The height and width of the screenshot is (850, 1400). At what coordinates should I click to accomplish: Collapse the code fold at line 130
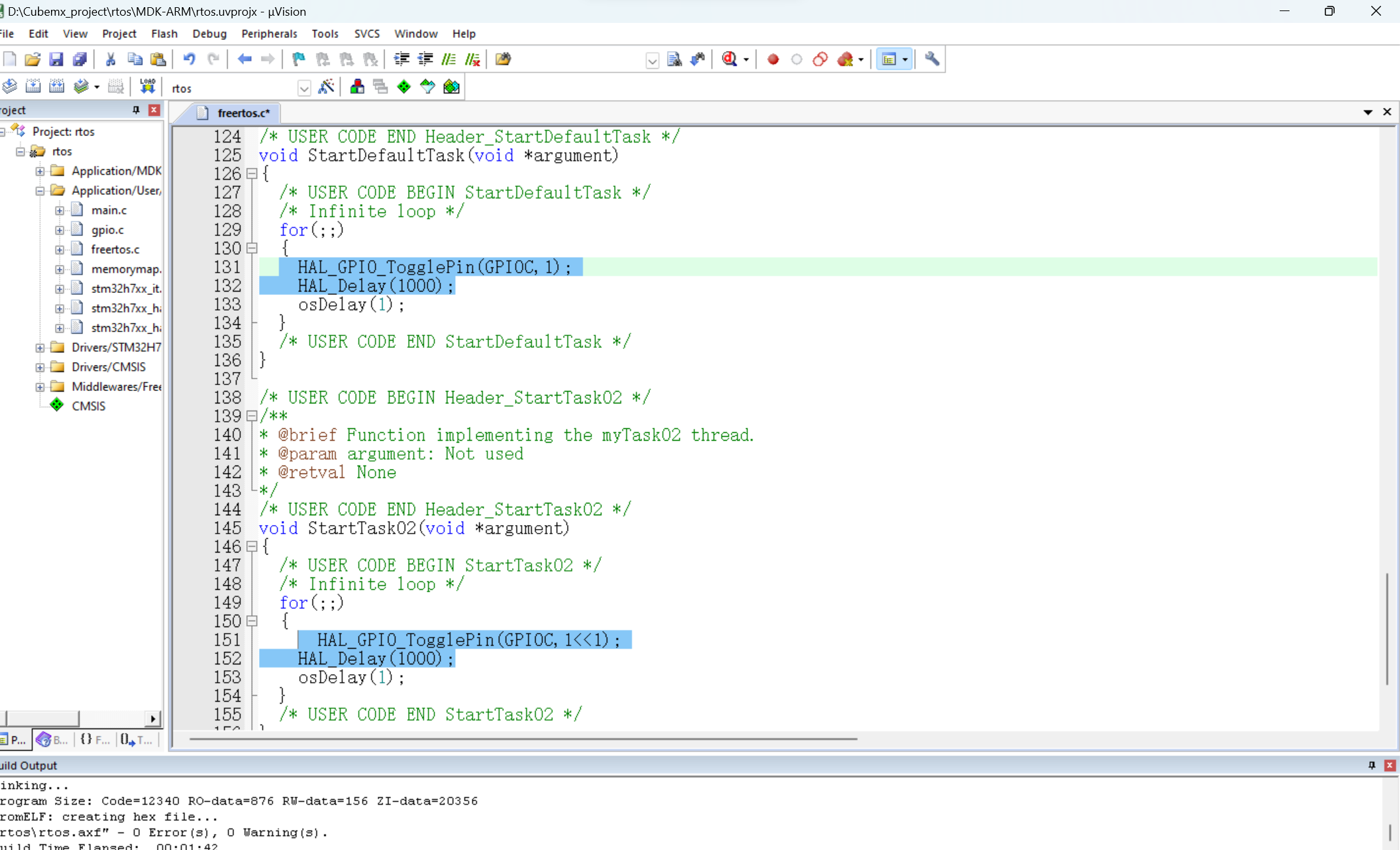click(x=252, y=248)
